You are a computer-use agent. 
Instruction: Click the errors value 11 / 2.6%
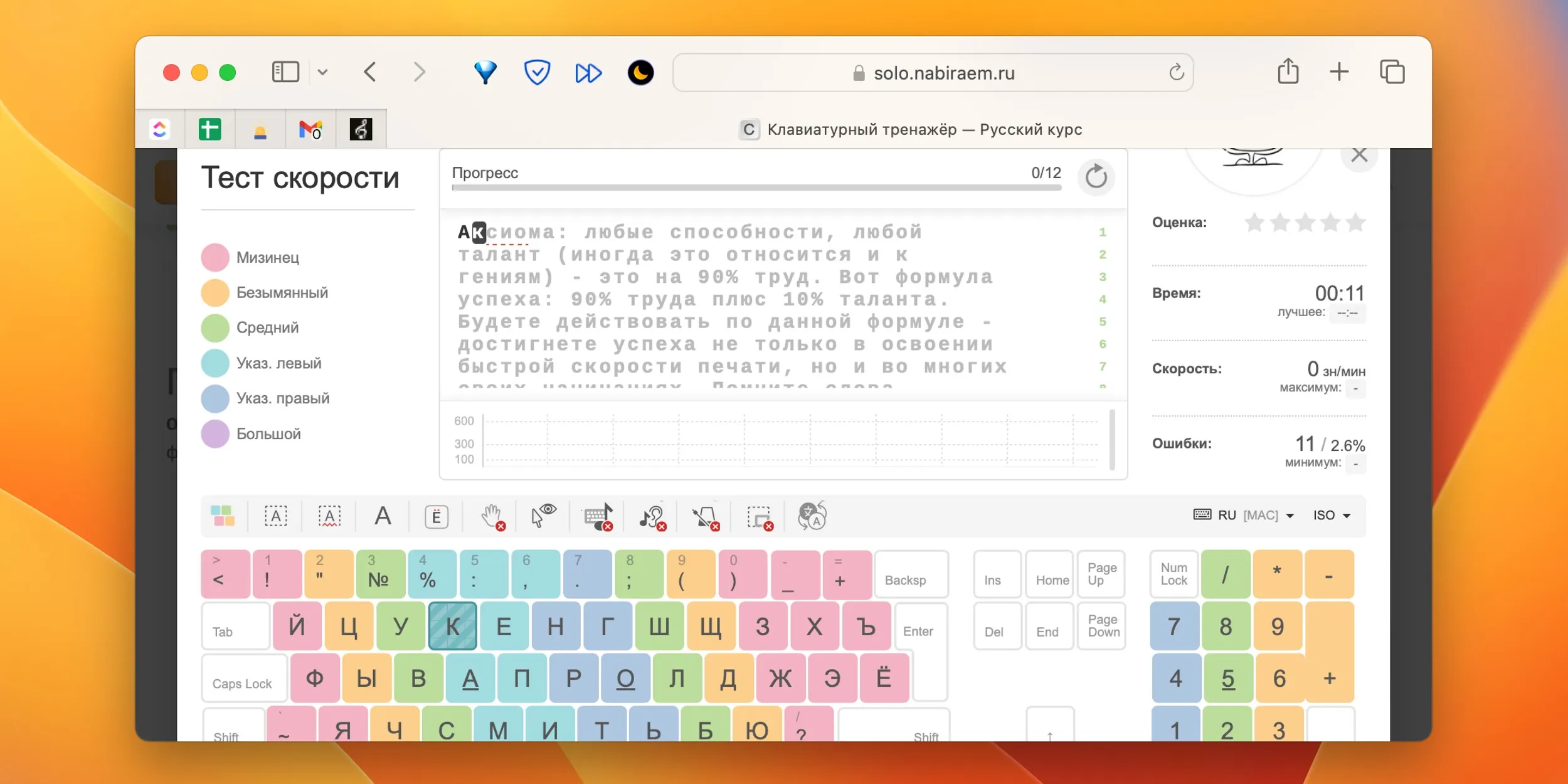click(1330, 444)
